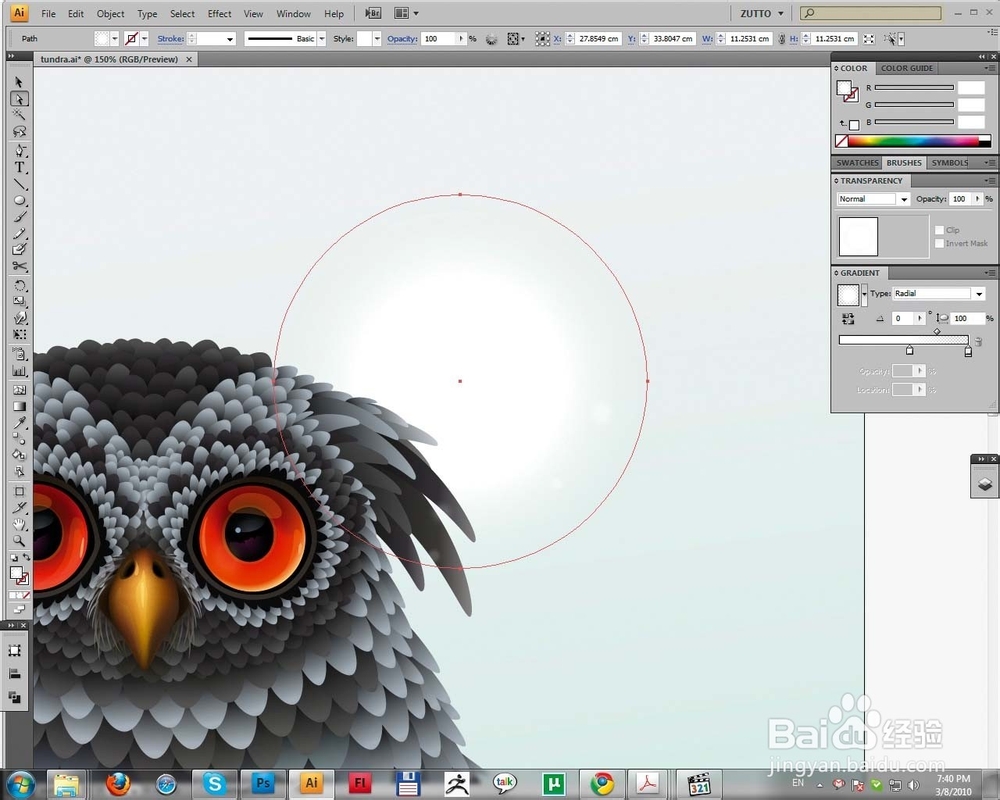Select the Line Segment tool
This screenshot has height=800, width=1000.
pyautogui.click(x=19, y=184)
